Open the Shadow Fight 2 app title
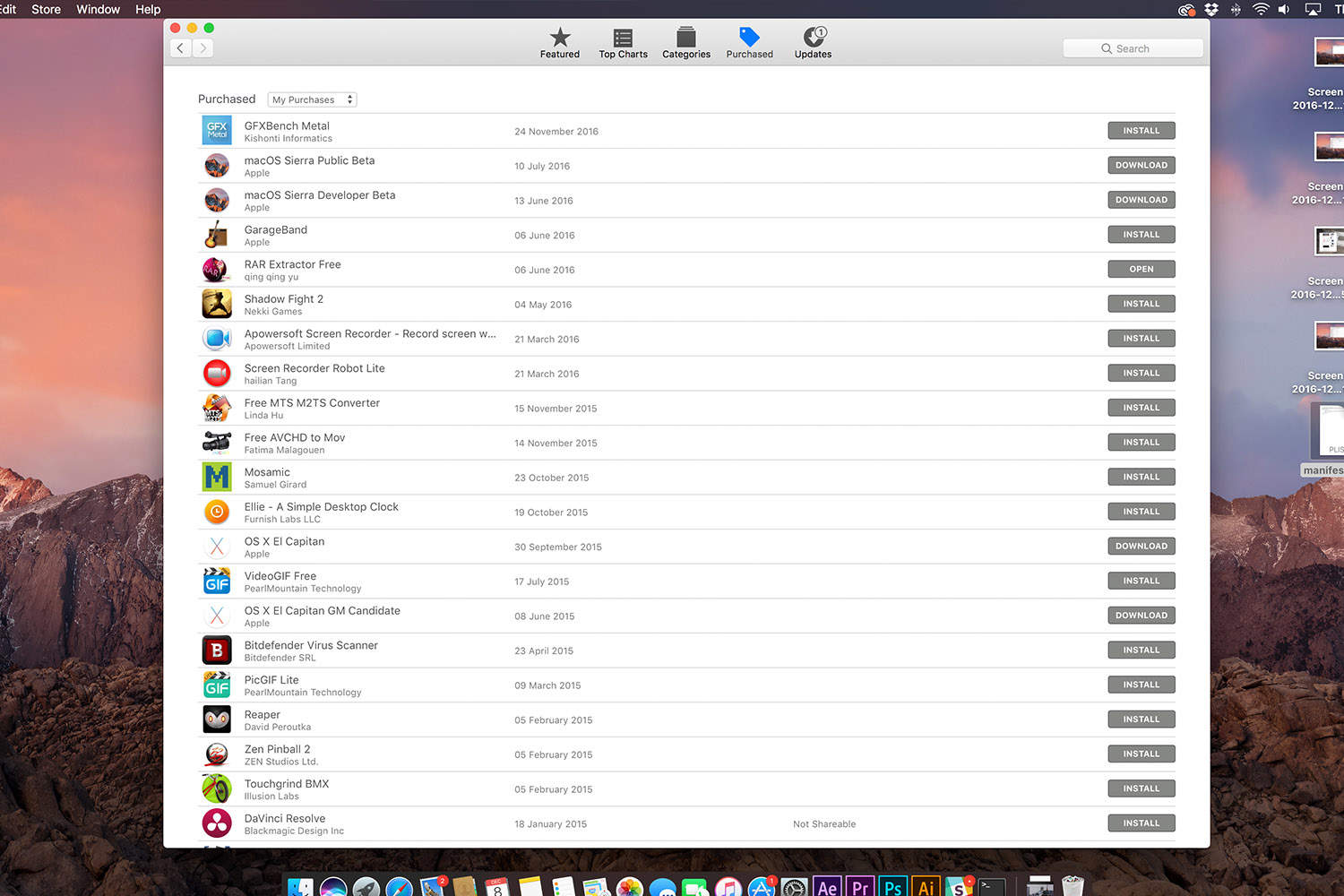The width and height of the screenshot is (1344, 896). click(x=283, y=299)
